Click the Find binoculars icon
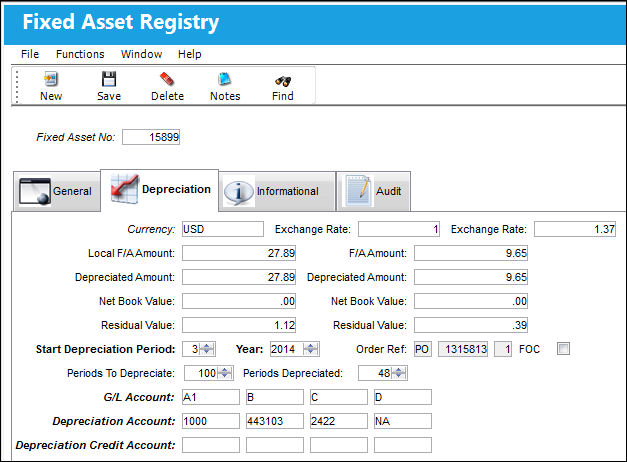627x462 pixels. pyautogui.click(x=283, y=81)
